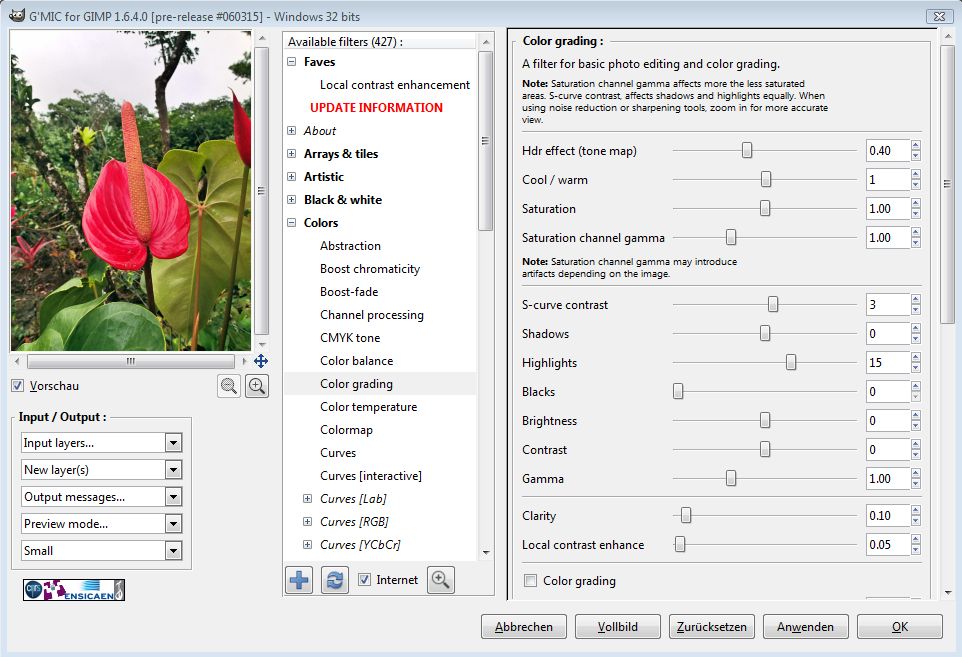Click the Gamma value field
The width and height of the screenshot is (962, 657).
(x=888, y=478)
